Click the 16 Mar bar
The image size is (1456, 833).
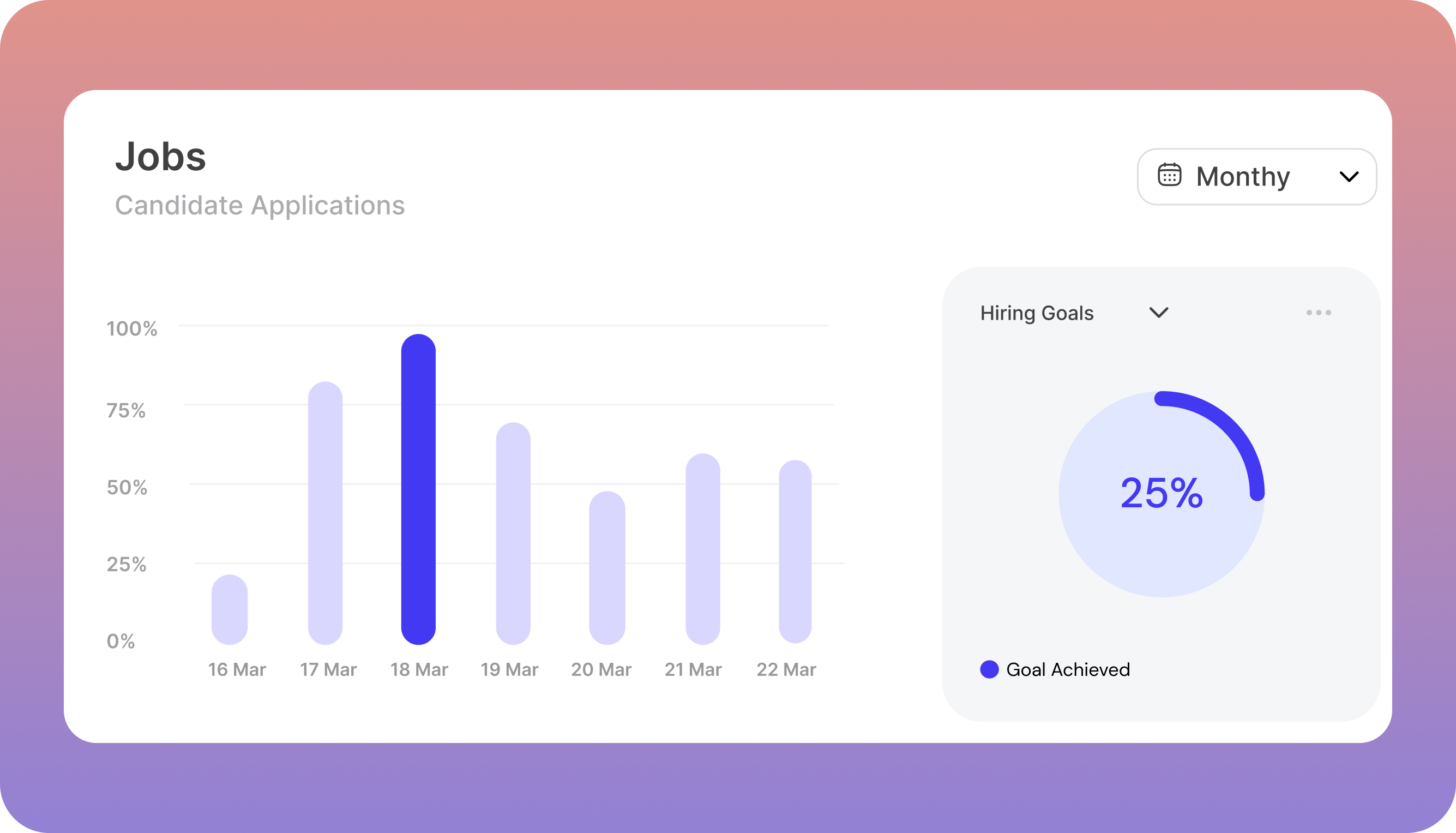coord(230,609)
